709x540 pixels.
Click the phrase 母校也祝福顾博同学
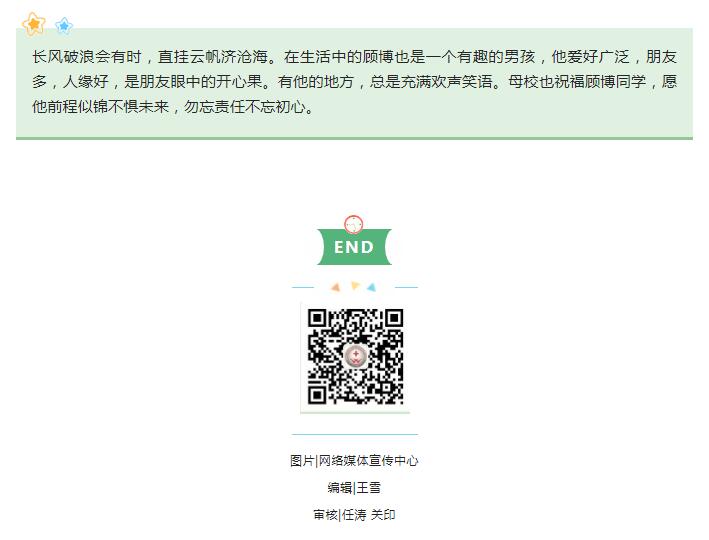tap(577, 81)
